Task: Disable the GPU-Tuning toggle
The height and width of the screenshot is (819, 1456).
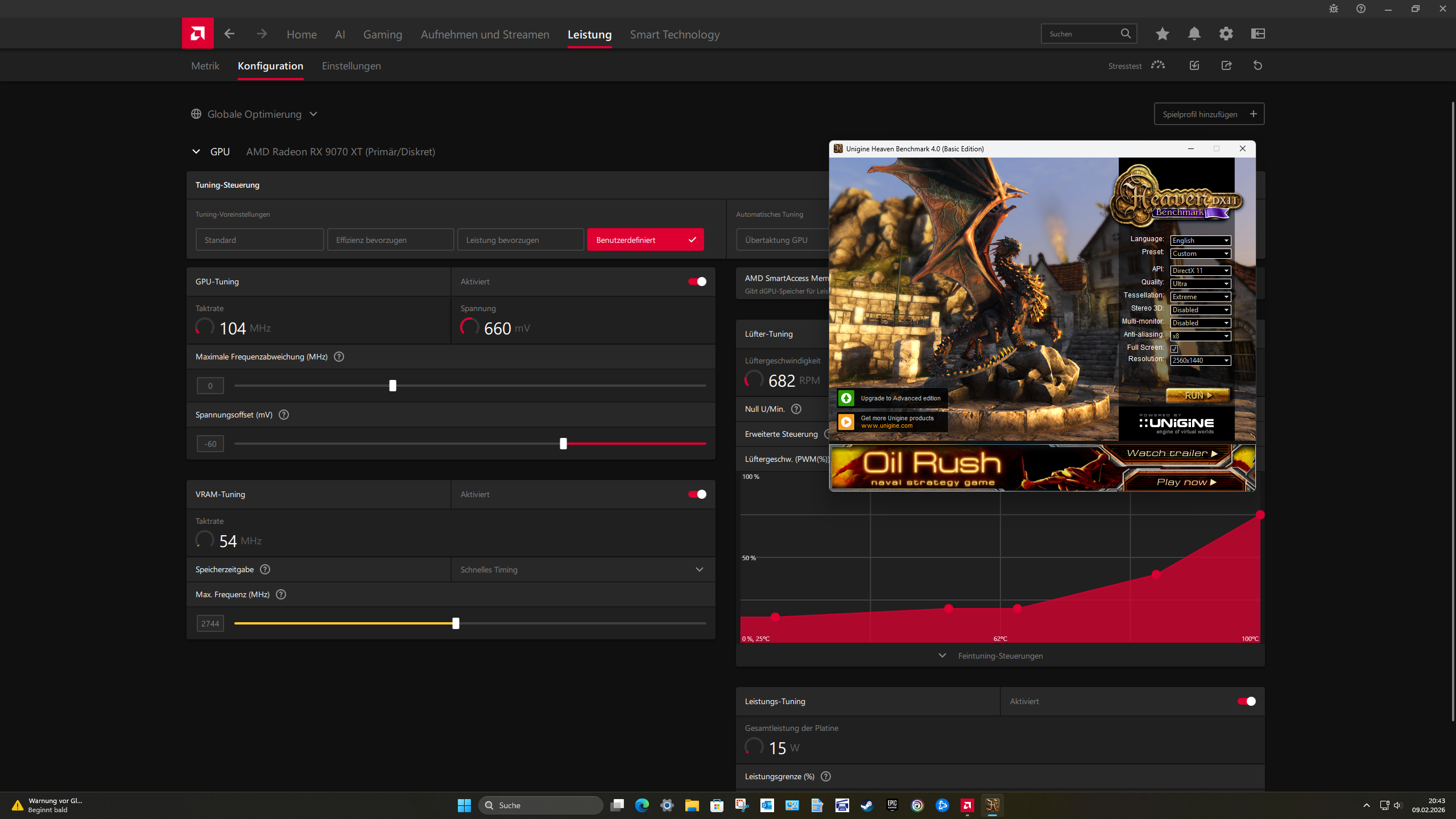Action: coord(696,282)
